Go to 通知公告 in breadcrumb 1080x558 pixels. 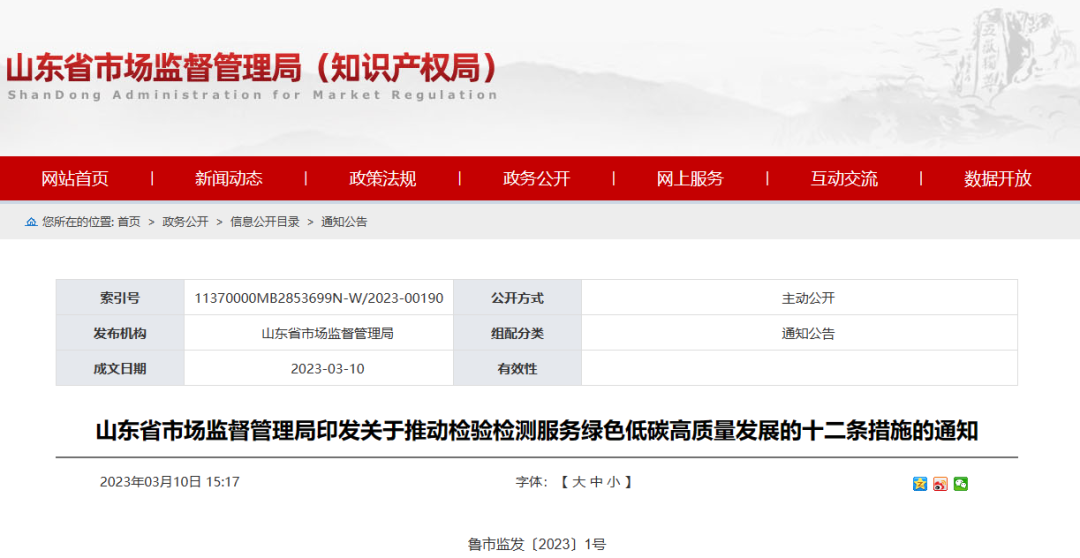(344, 222)
